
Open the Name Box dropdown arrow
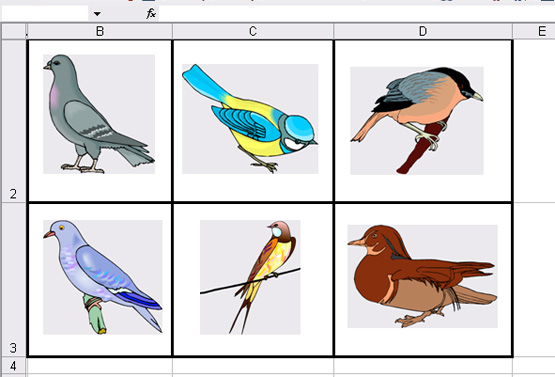(97, 14)
